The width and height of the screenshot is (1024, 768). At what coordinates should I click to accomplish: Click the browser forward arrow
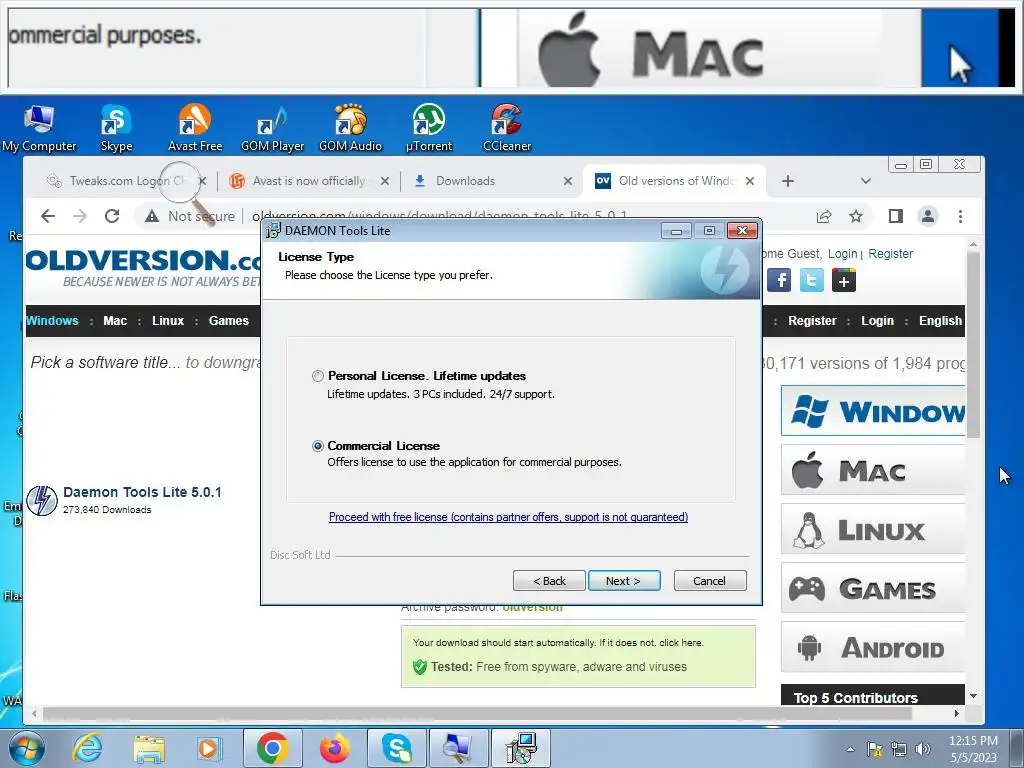pyautogui.click(x=80, y=216)
